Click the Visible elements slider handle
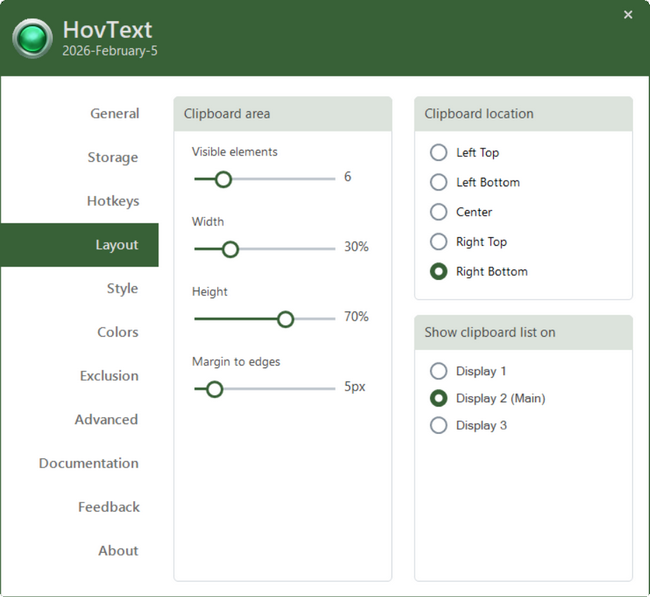Screen dimensions: 650x597 (x=223, y=179)
